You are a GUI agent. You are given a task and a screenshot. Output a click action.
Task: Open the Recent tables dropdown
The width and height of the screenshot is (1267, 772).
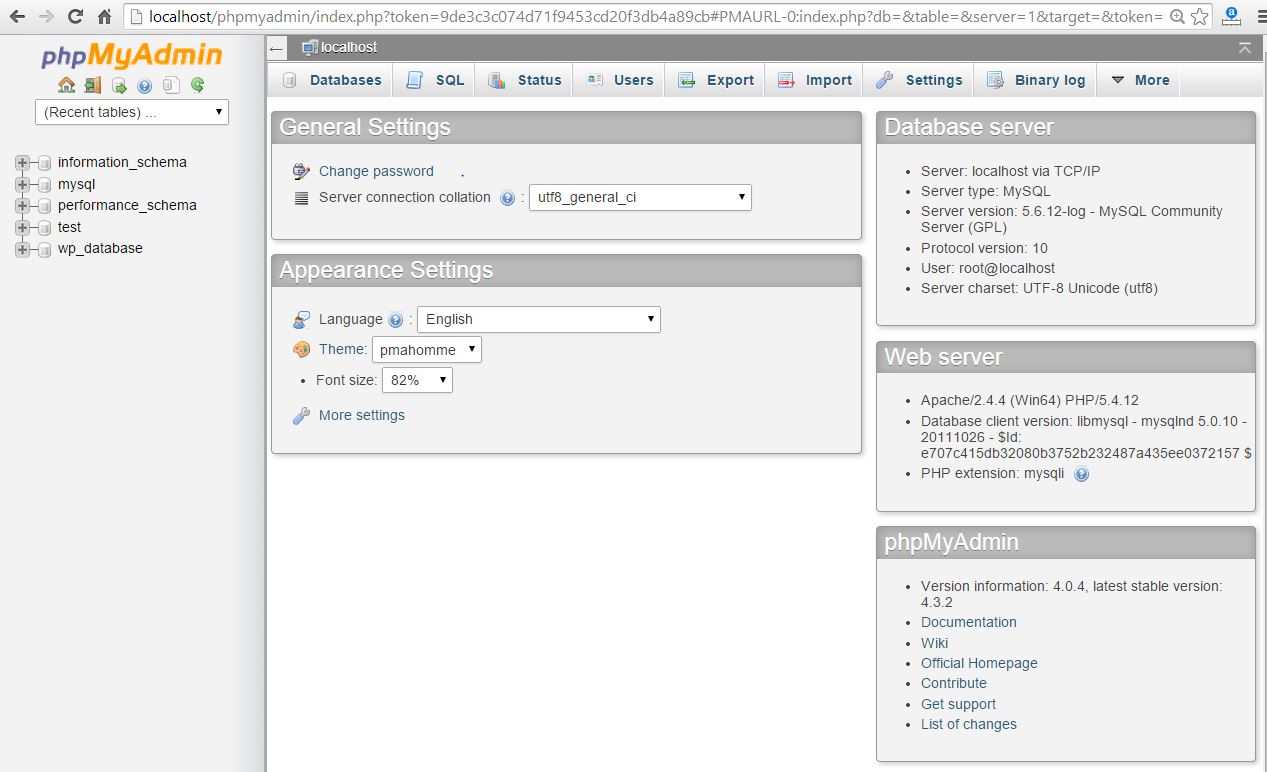click(x=132, y=112)
